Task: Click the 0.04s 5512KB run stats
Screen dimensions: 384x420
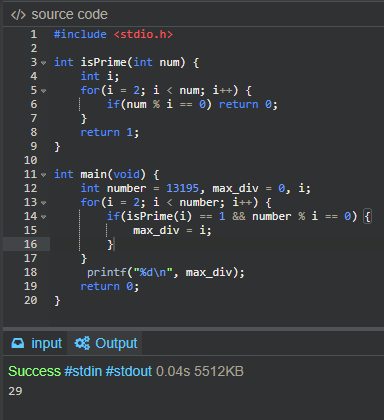Action: (x=200, y=371)
